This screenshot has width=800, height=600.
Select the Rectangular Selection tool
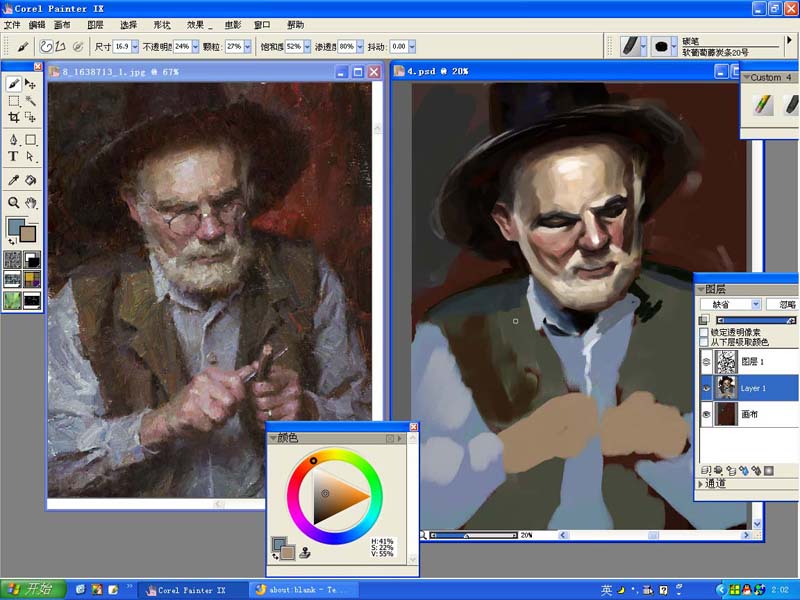click(14, 101)
